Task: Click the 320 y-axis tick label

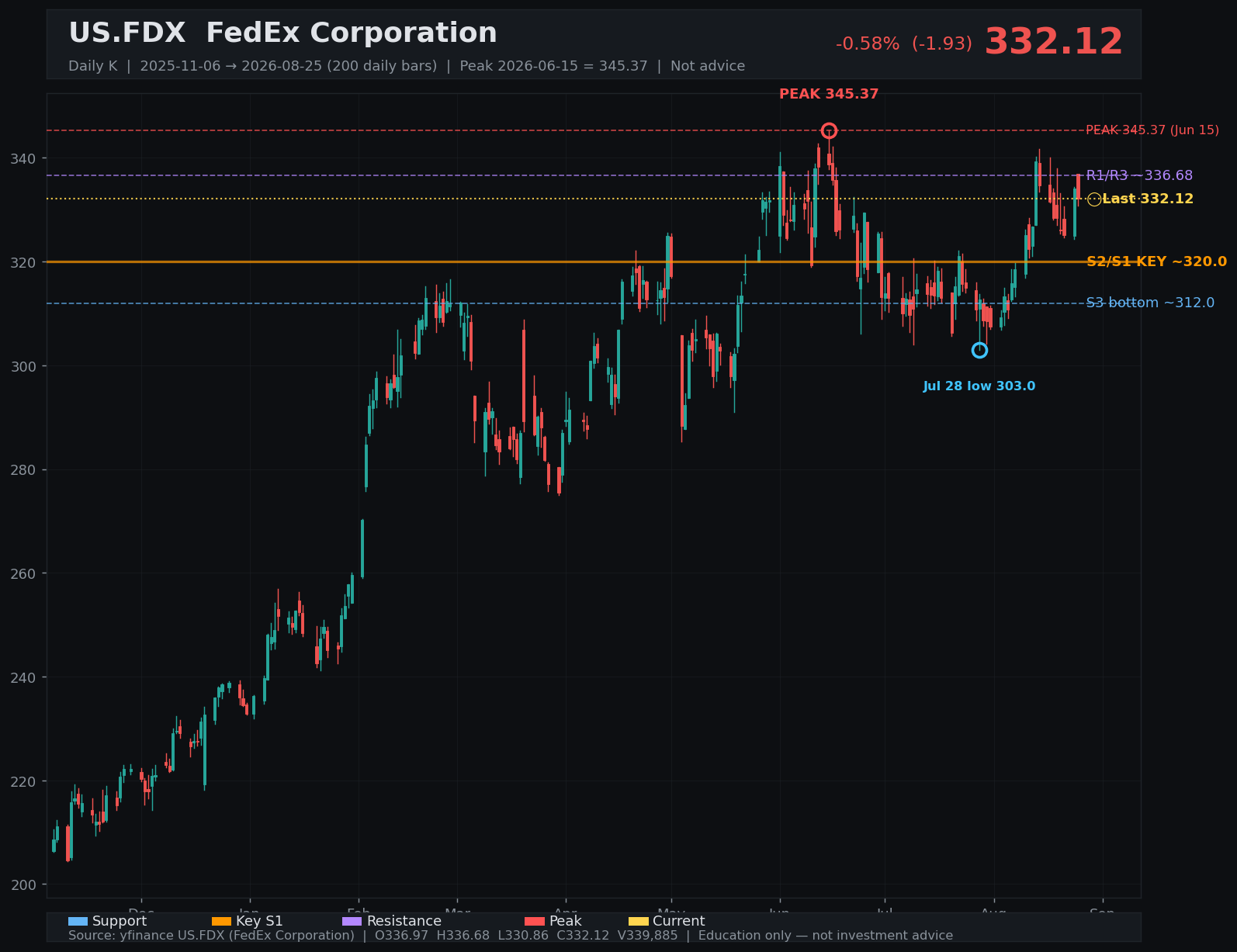Action: point(25,262)
